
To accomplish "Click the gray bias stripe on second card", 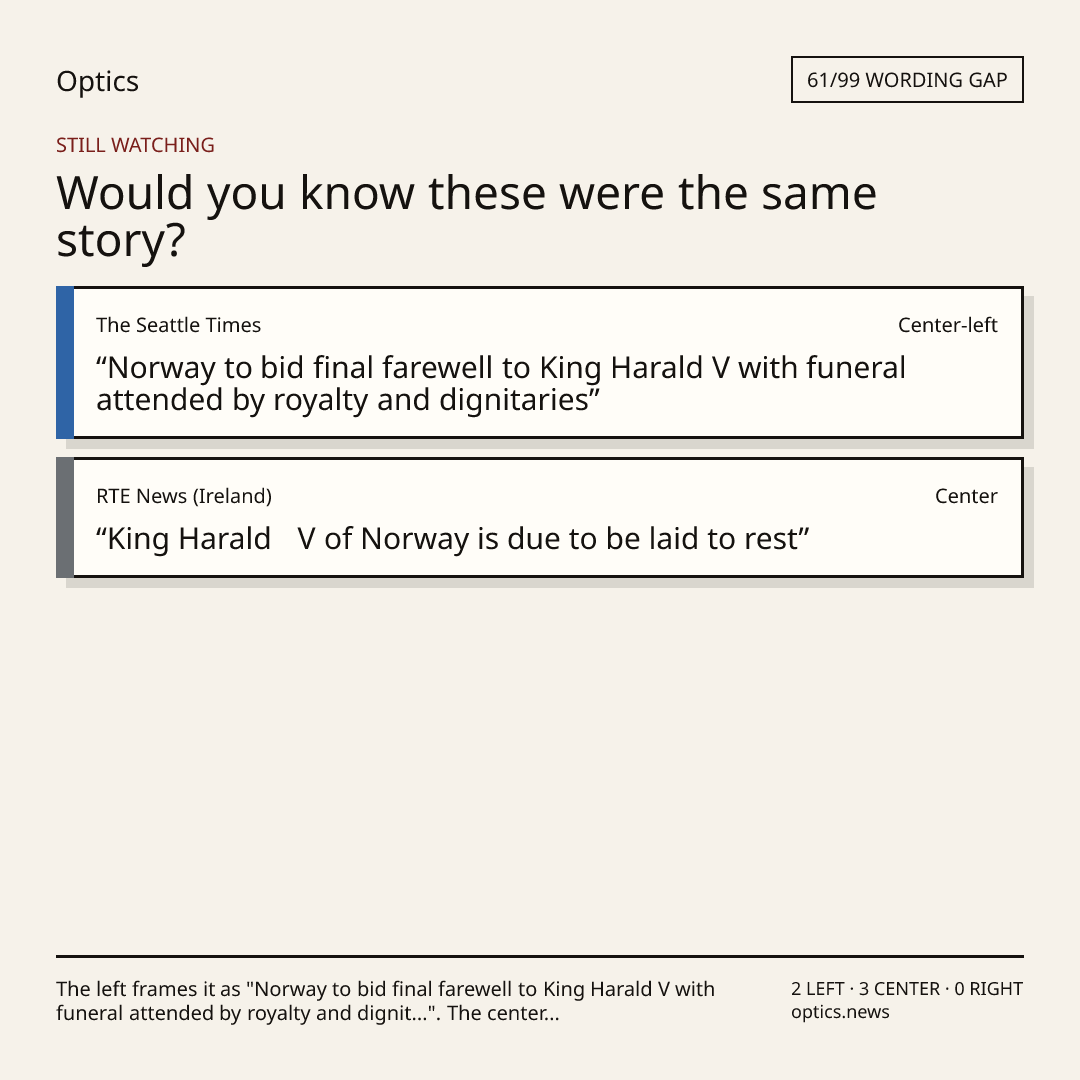I will (65, 517).
